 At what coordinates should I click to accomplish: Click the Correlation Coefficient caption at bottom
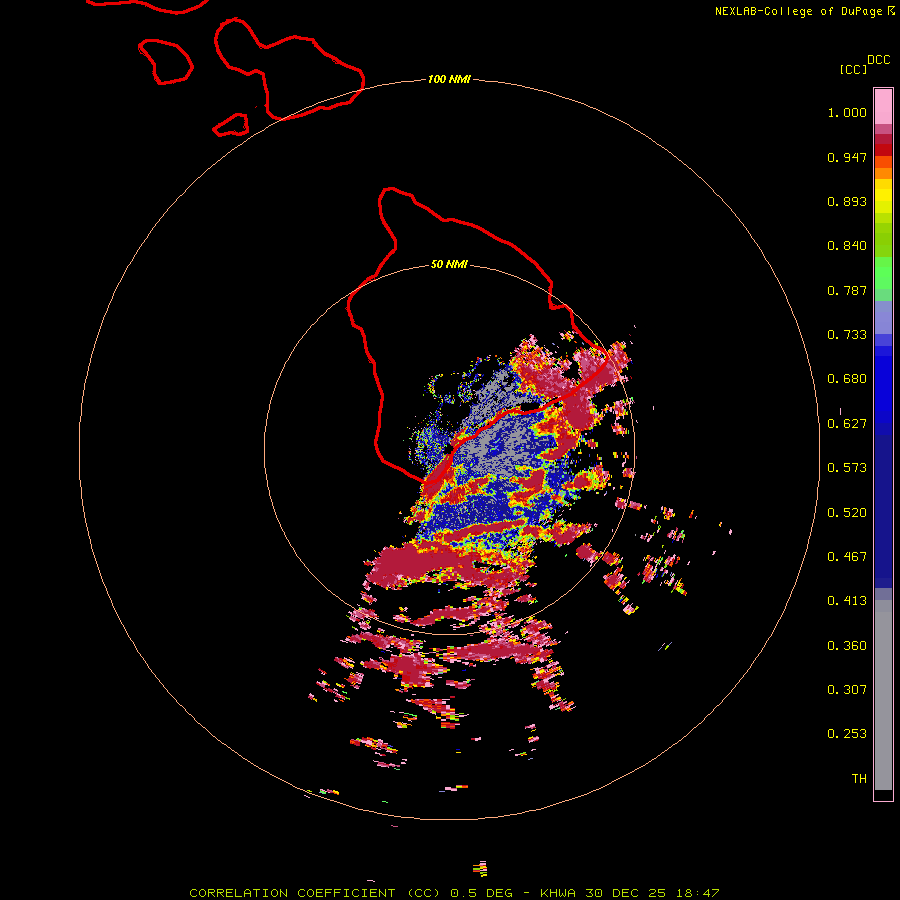(454, 893)
